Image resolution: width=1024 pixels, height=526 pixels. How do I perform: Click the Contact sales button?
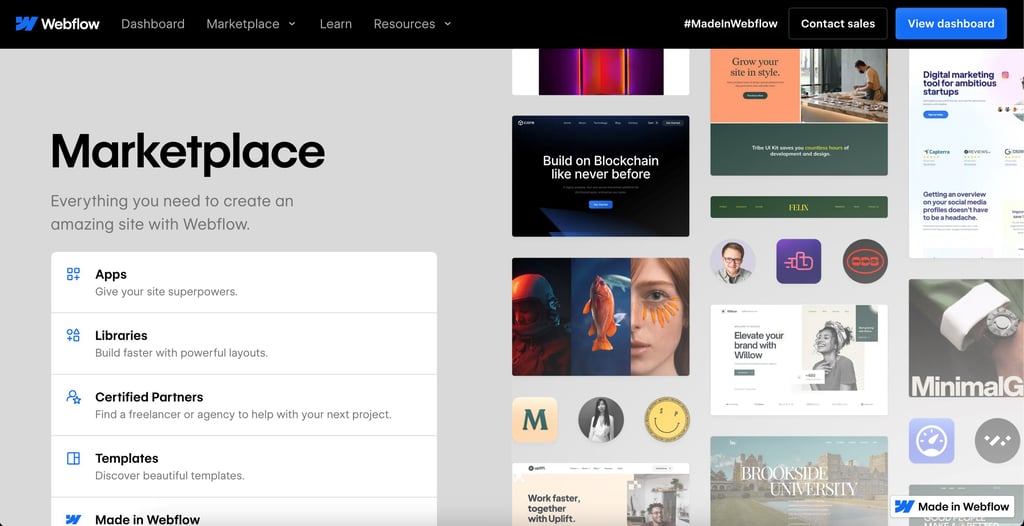(838, 24)
